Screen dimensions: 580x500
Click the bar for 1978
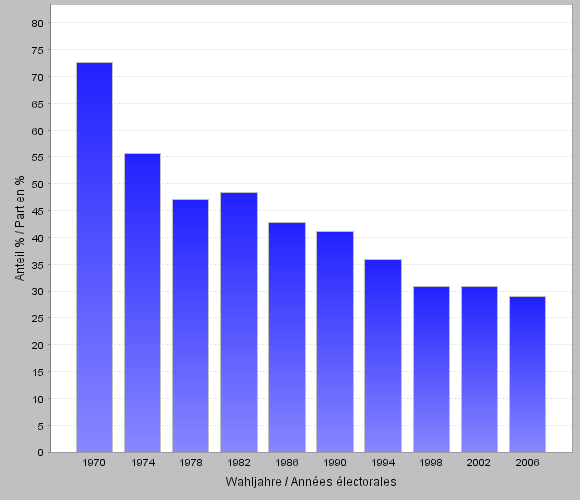coord(190,326)
